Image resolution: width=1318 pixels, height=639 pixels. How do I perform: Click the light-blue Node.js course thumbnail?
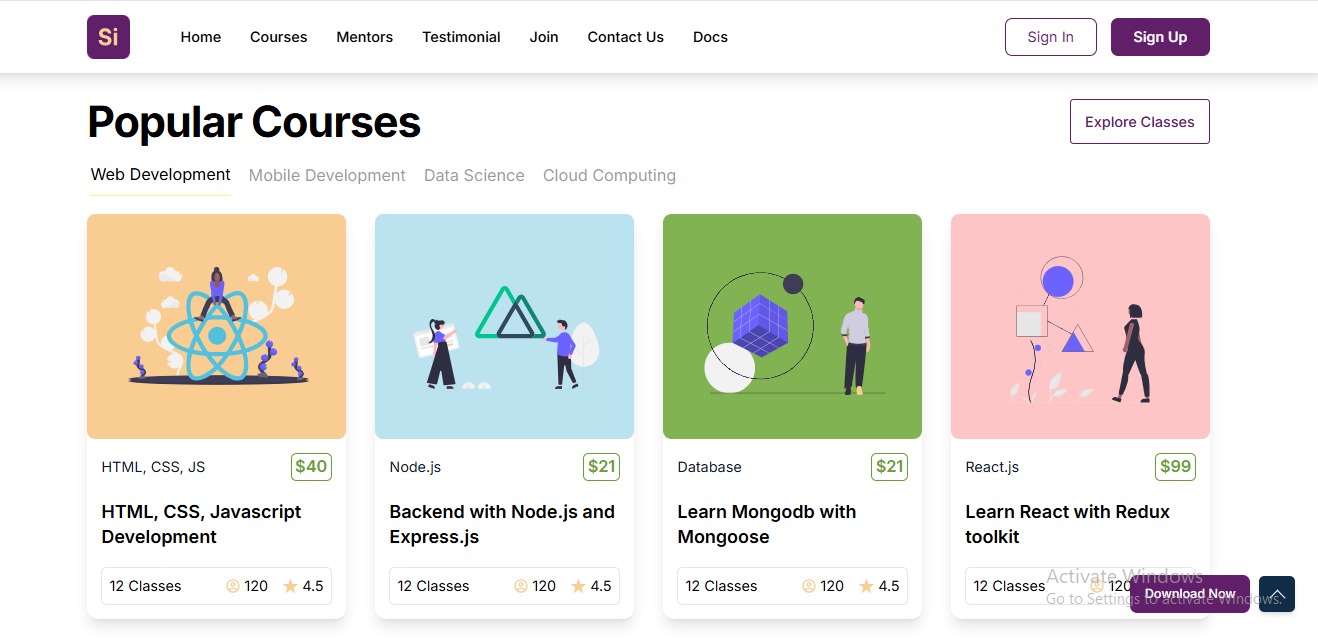click(504, 326)
